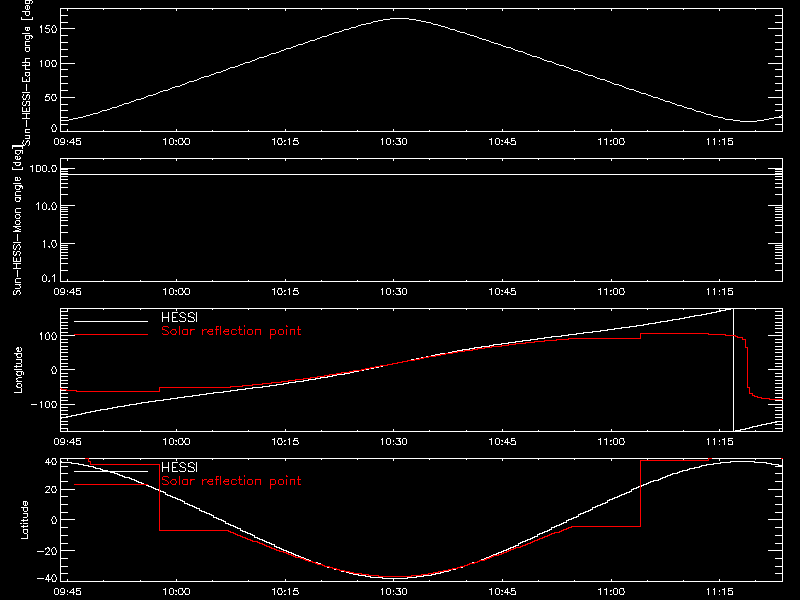The image size is (800, 600).
Task: Click white legend line sample in Longitude plot
Action: 111,321
